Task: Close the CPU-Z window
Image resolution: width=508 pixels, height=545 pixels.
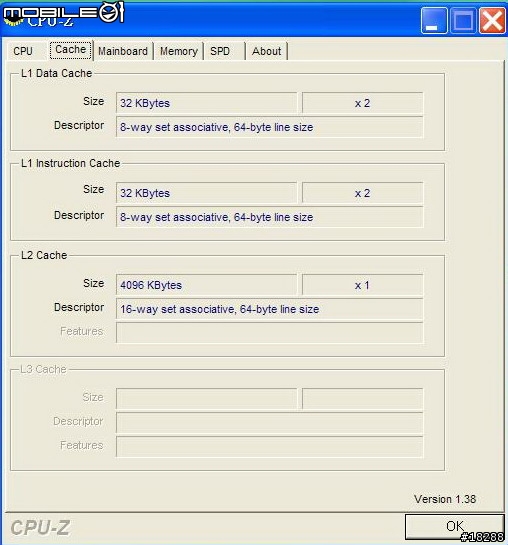Action: pos(492,21)
